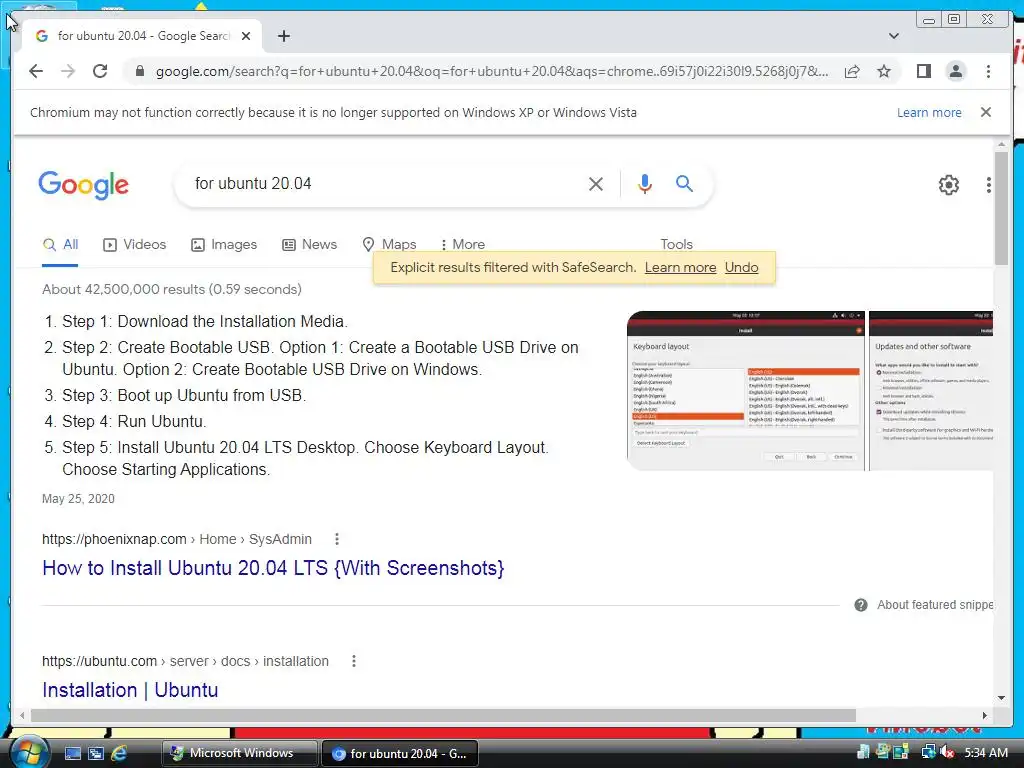The height and width of the screenshot is (768, 1024).
Task: Share this page via share icon
Action: pos(852,71)
